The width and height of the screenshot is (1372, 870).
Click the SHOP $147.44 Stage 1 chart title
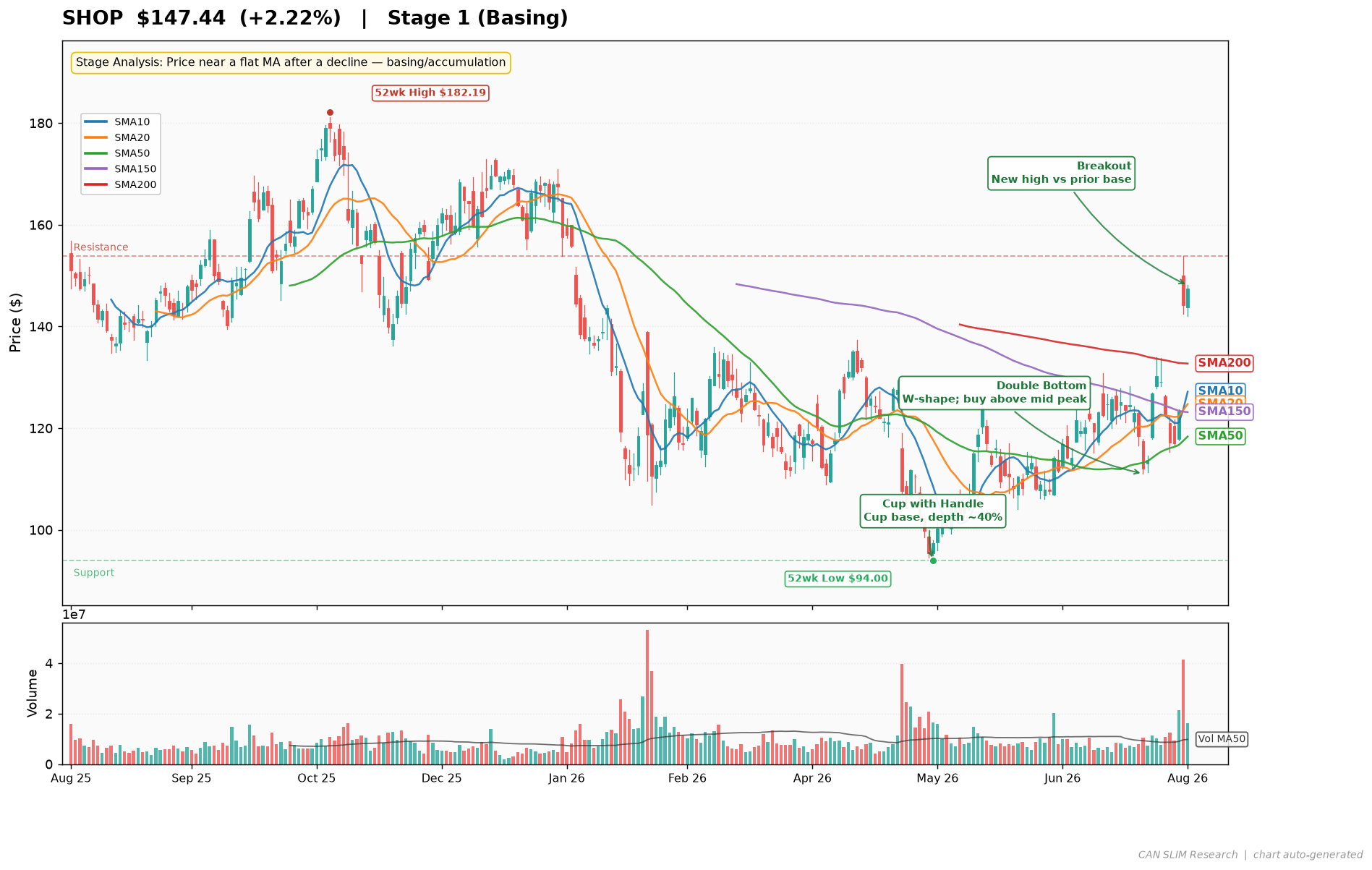[315, 18]
